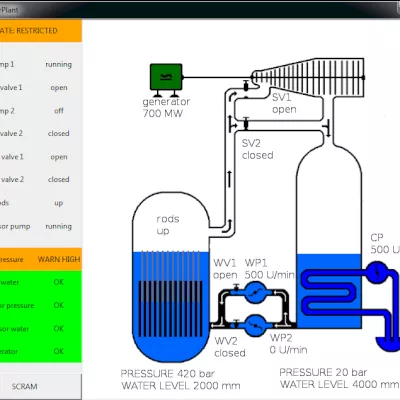Click the SV2 steam valve symbol

(x=246, y=123)
